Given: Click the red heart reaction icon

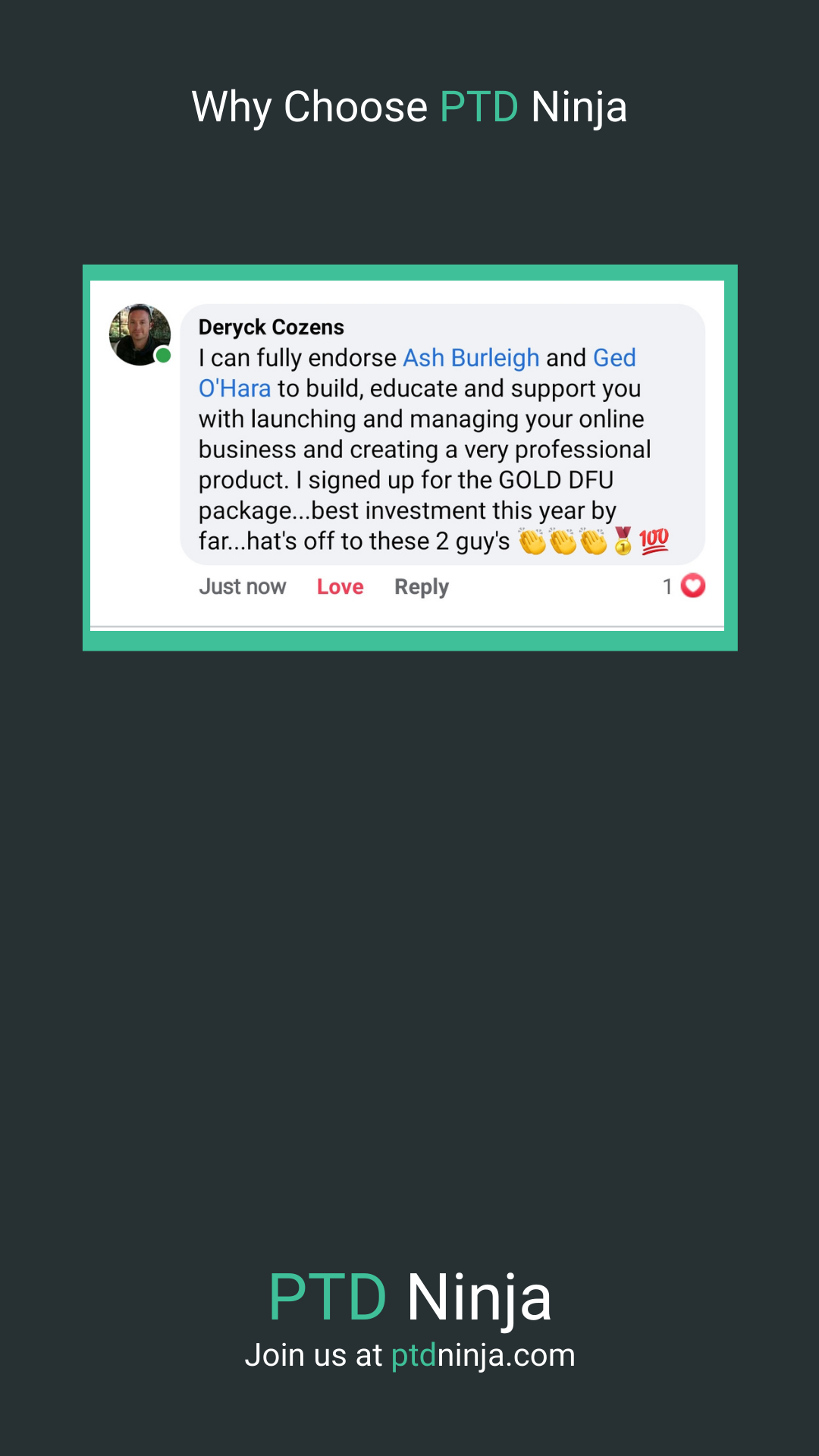Looking at the screenshot, I should click(x=693, y=586).
